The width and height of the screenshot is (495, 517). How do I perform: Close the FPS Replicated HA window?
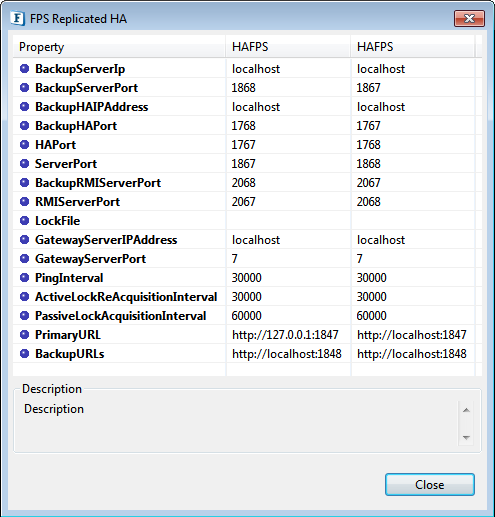pos(469,18)
